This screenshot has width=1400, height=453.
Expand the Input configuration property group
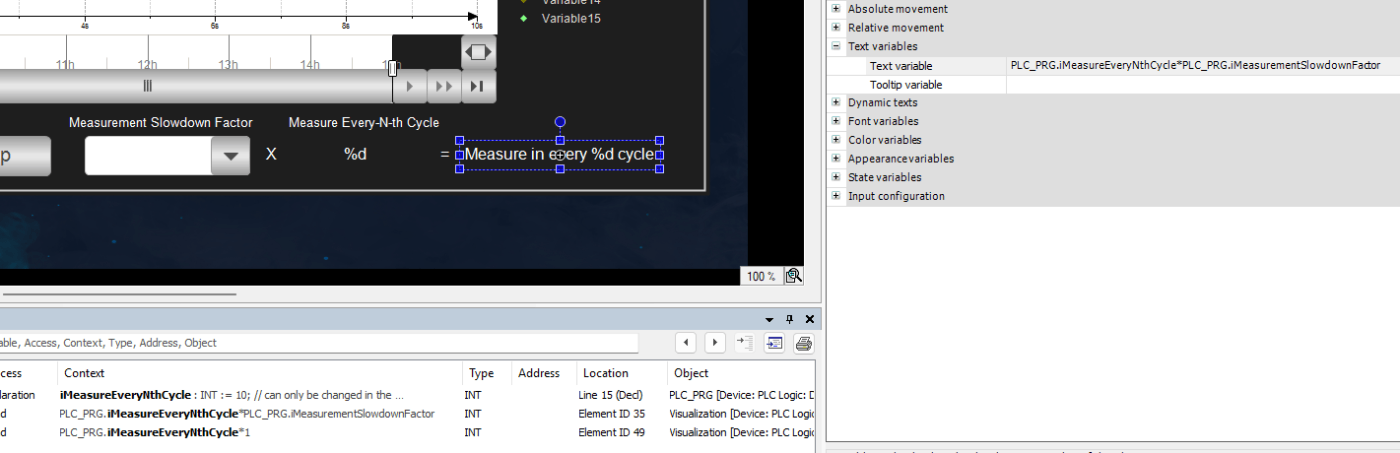pyautogui.click(x=836, y=196)
